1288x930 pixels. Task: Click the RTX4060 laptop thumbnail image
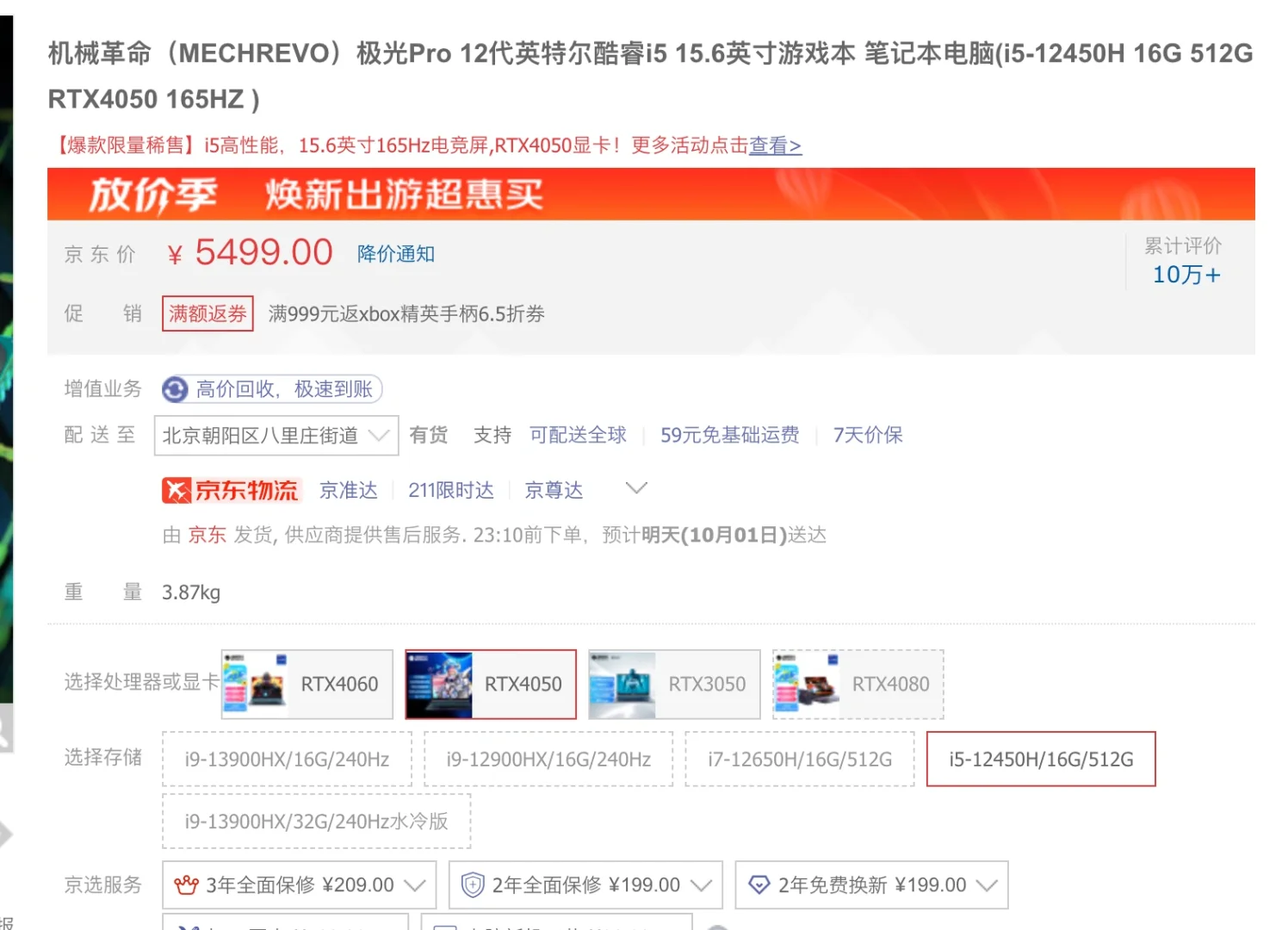coord(255,685)
